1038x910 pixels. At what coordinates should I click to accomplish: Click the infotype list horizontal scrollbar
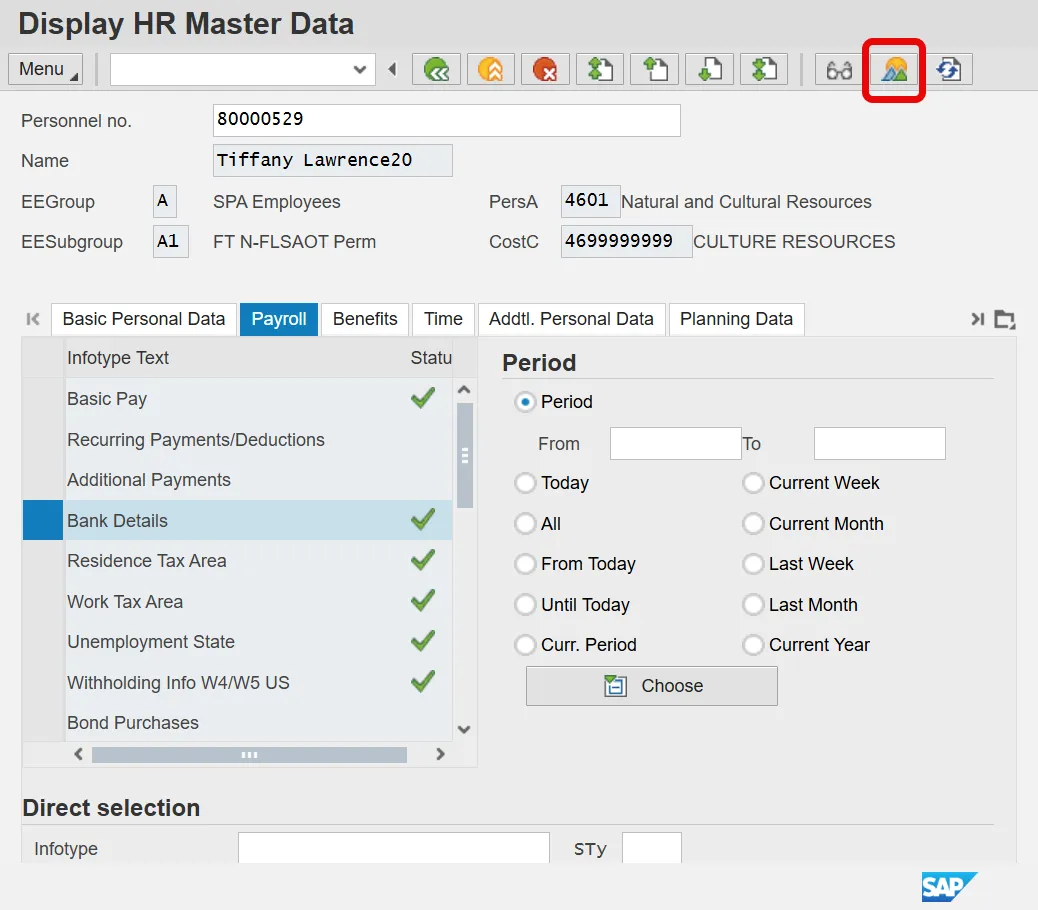[249, 755]
